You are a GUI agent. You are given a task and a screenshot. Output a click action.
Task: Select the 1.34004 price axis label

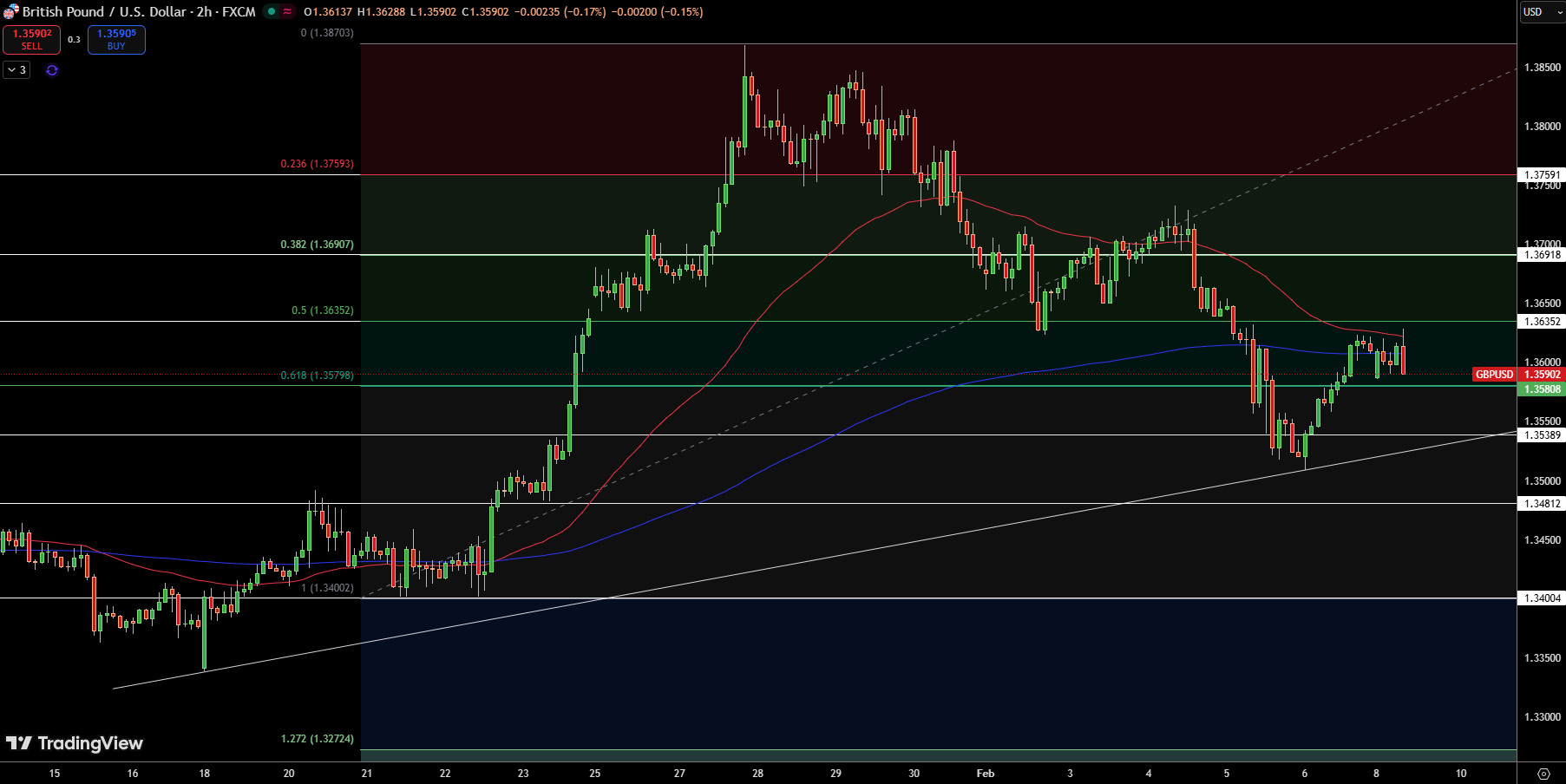click(1542, 598)
